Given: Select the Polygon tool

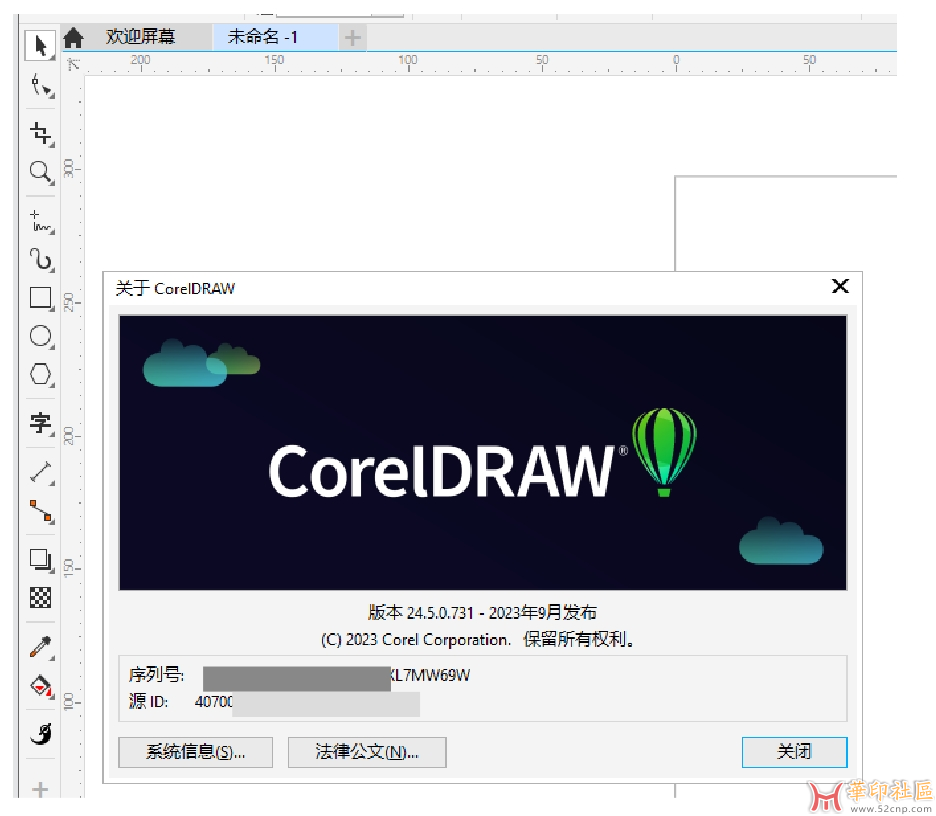Looking at the screenshot, I should coord(40,374).
